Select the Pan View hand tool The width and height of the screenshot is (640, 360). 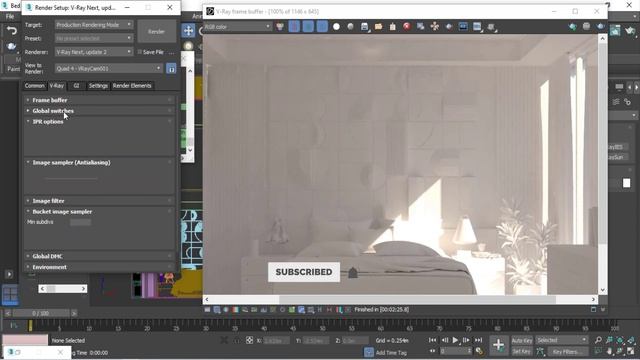[x=609, y=351]
